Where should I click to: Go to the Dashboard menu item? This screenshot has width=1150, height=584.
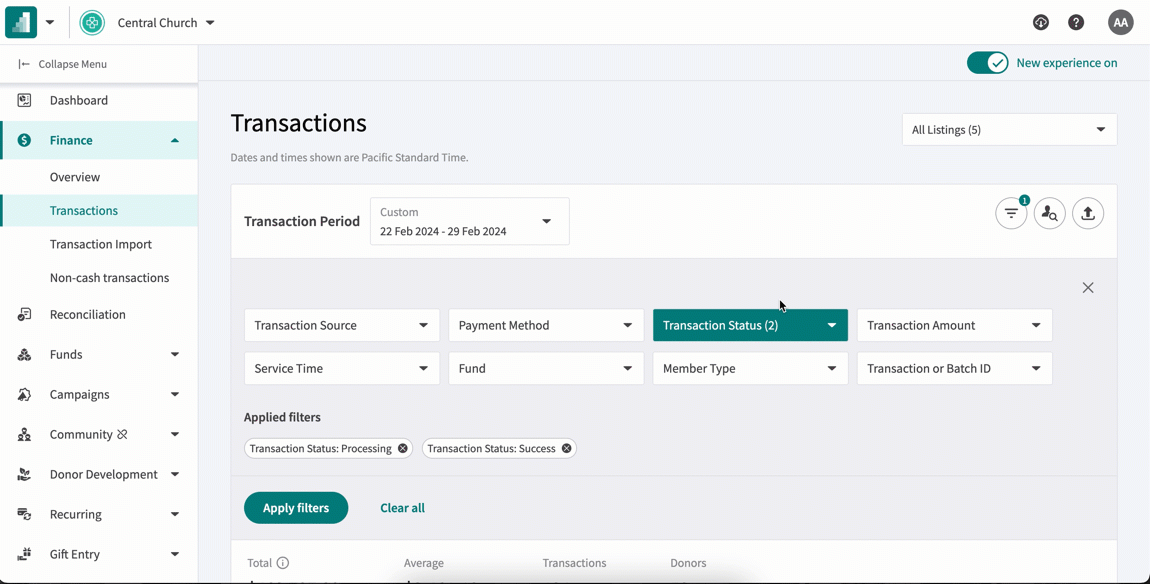(79, 100)
